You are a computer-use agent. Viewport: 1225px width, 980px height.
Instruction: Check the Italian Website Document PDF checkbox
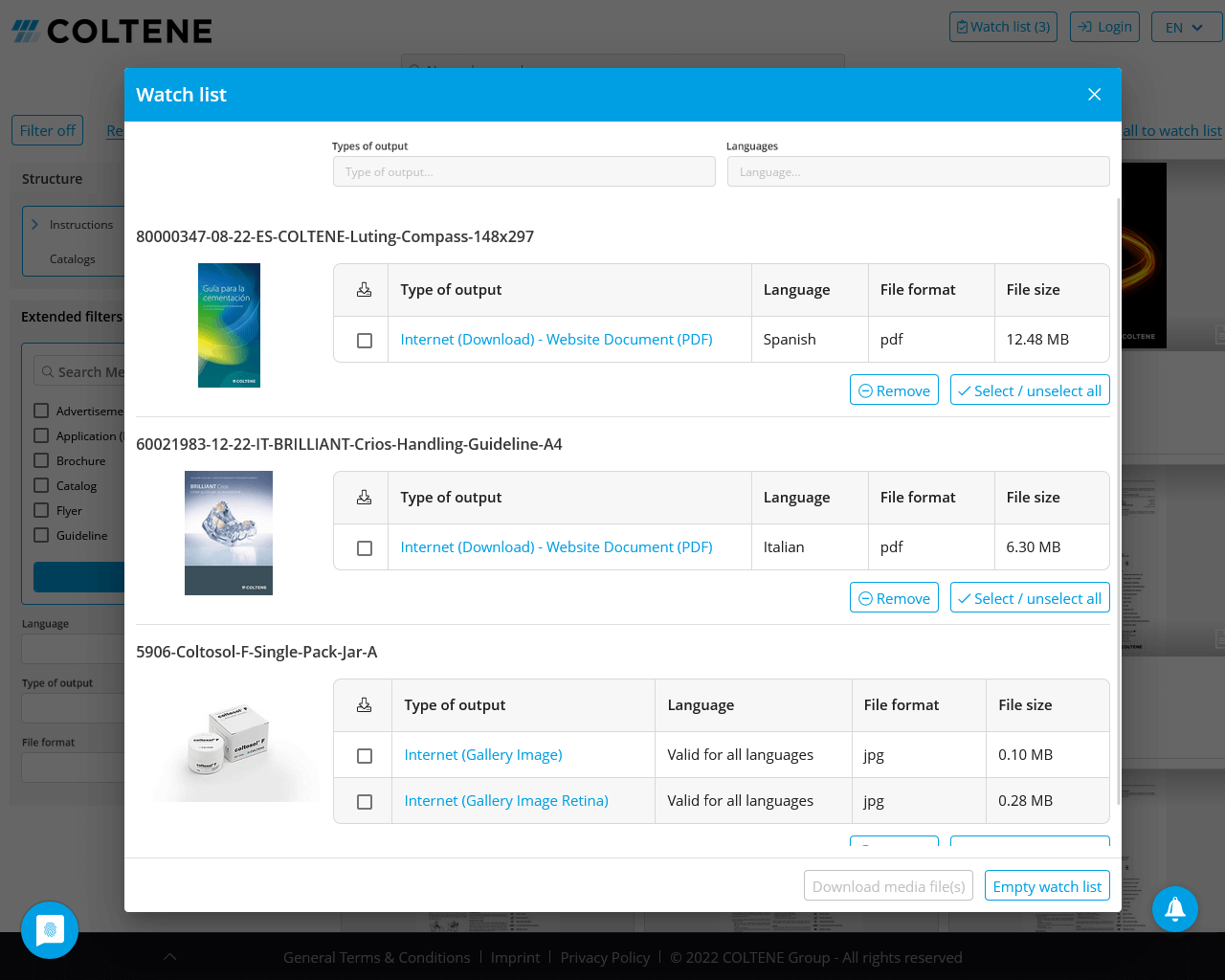[x=365, y=548]
